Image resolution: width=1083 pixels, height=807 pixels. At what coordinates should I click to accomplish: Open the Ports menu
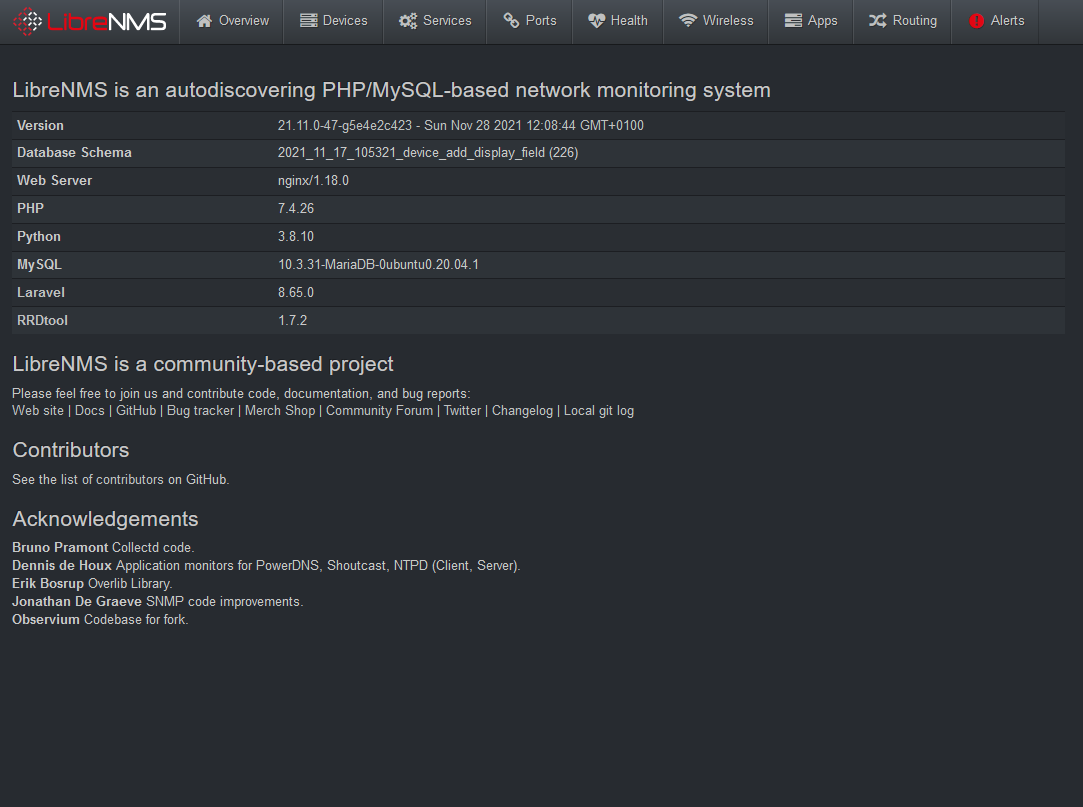pos(530,21)
